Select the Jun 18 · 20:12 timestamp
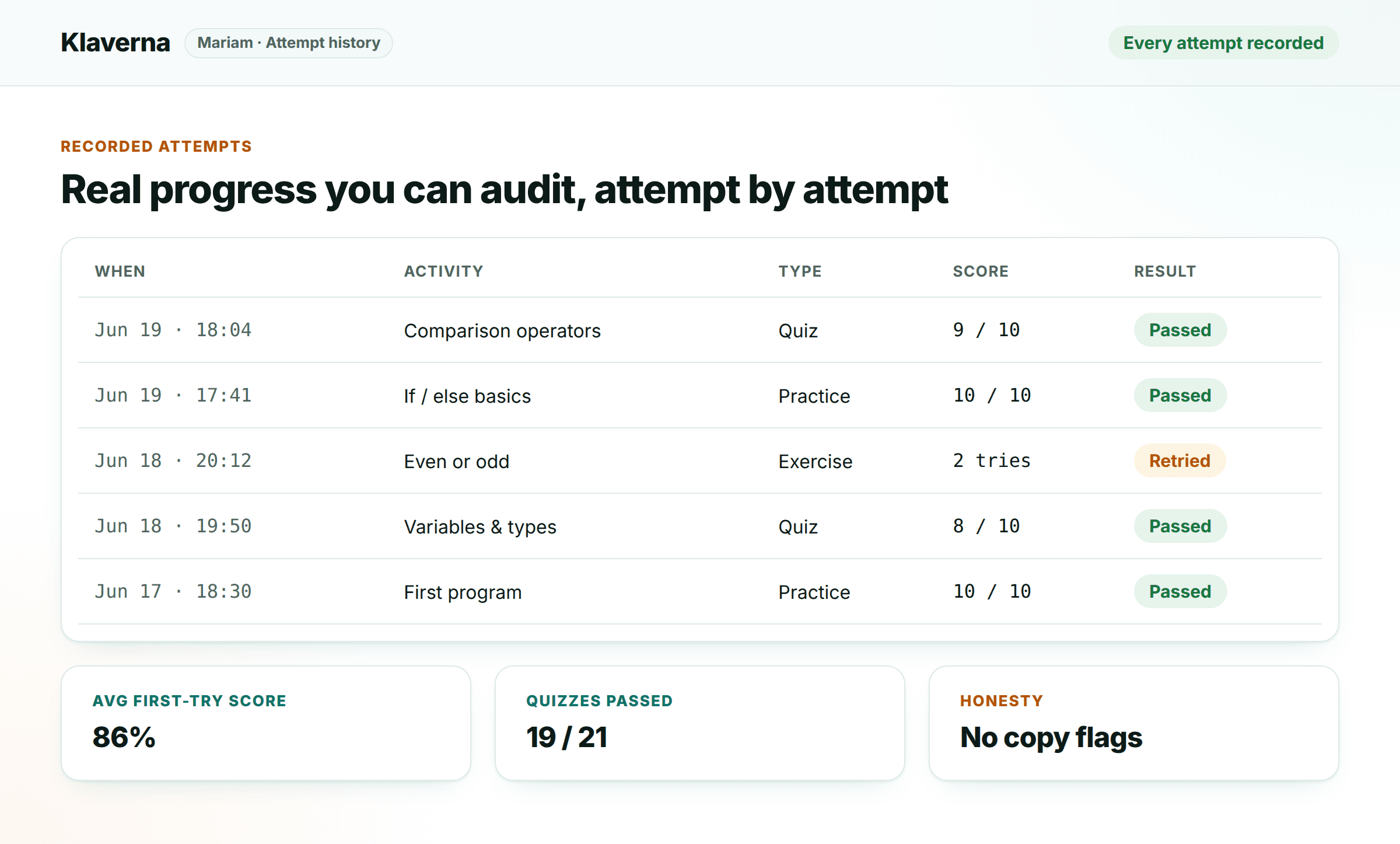This screenshot has height=844, width=1400. coord(173,461)
